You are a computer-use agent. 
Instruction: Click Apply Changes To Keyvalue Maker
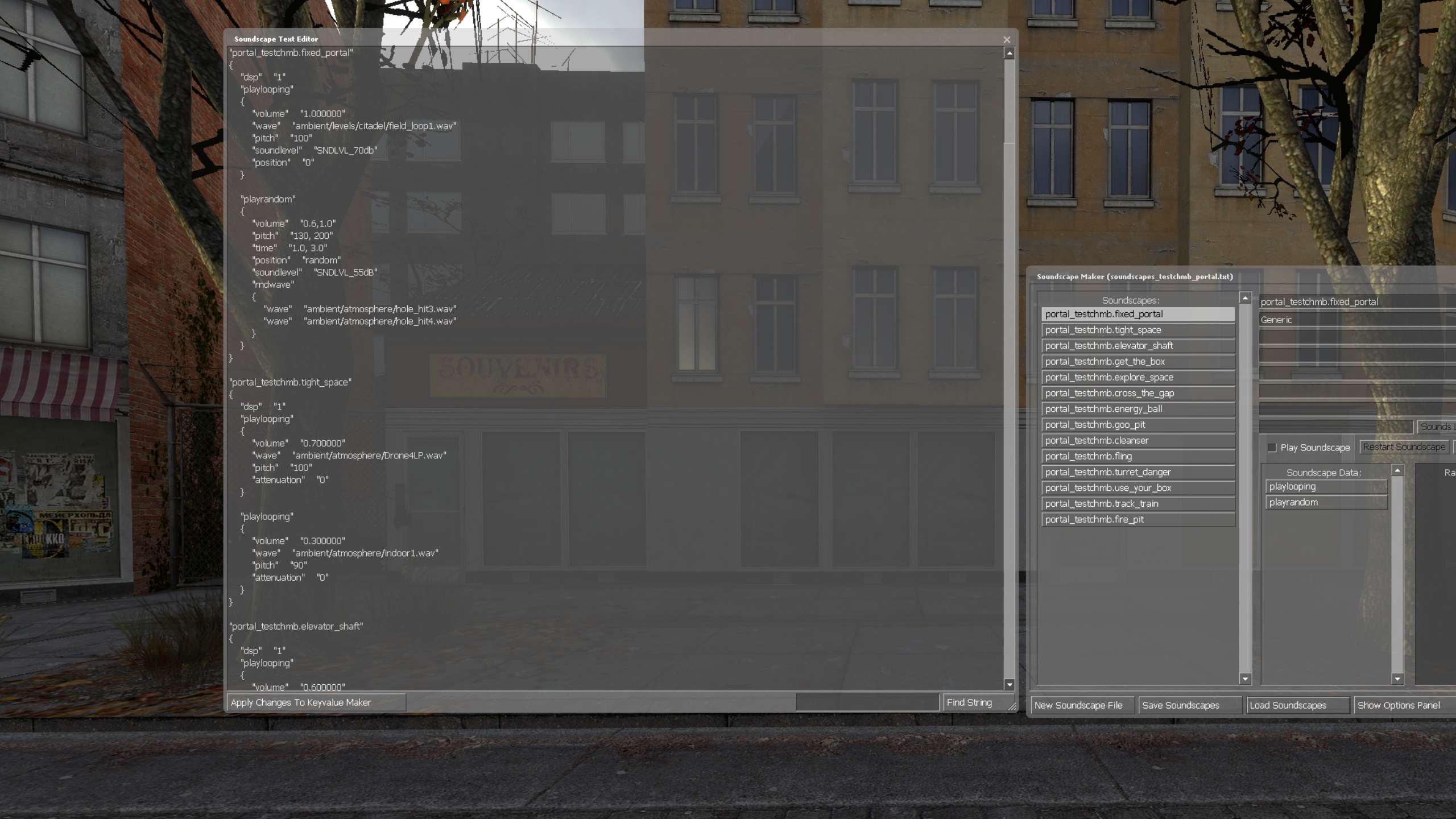pyautogui.click(x=316, y=702)
